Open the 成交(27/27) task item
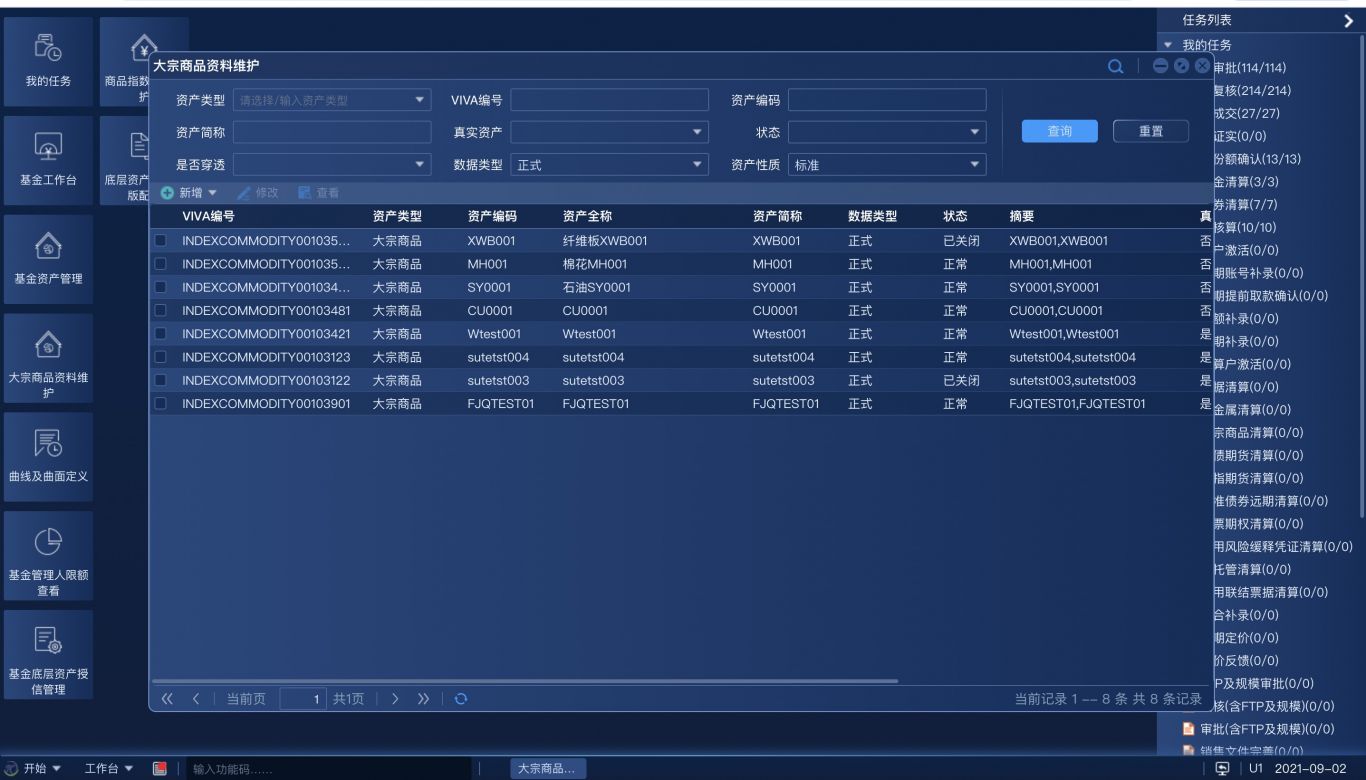This screenshot has width=1366, height=780. pyautogui.click(x=1246, y=114)
